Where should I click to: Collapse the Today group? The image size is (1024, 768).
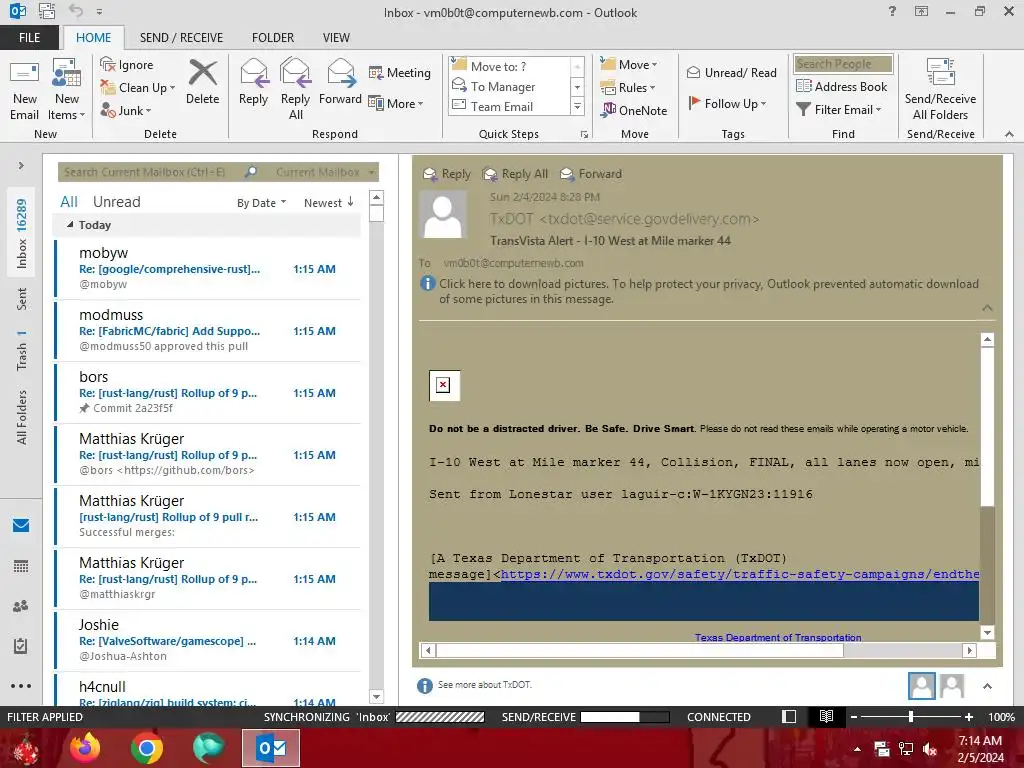pos(71,225)
